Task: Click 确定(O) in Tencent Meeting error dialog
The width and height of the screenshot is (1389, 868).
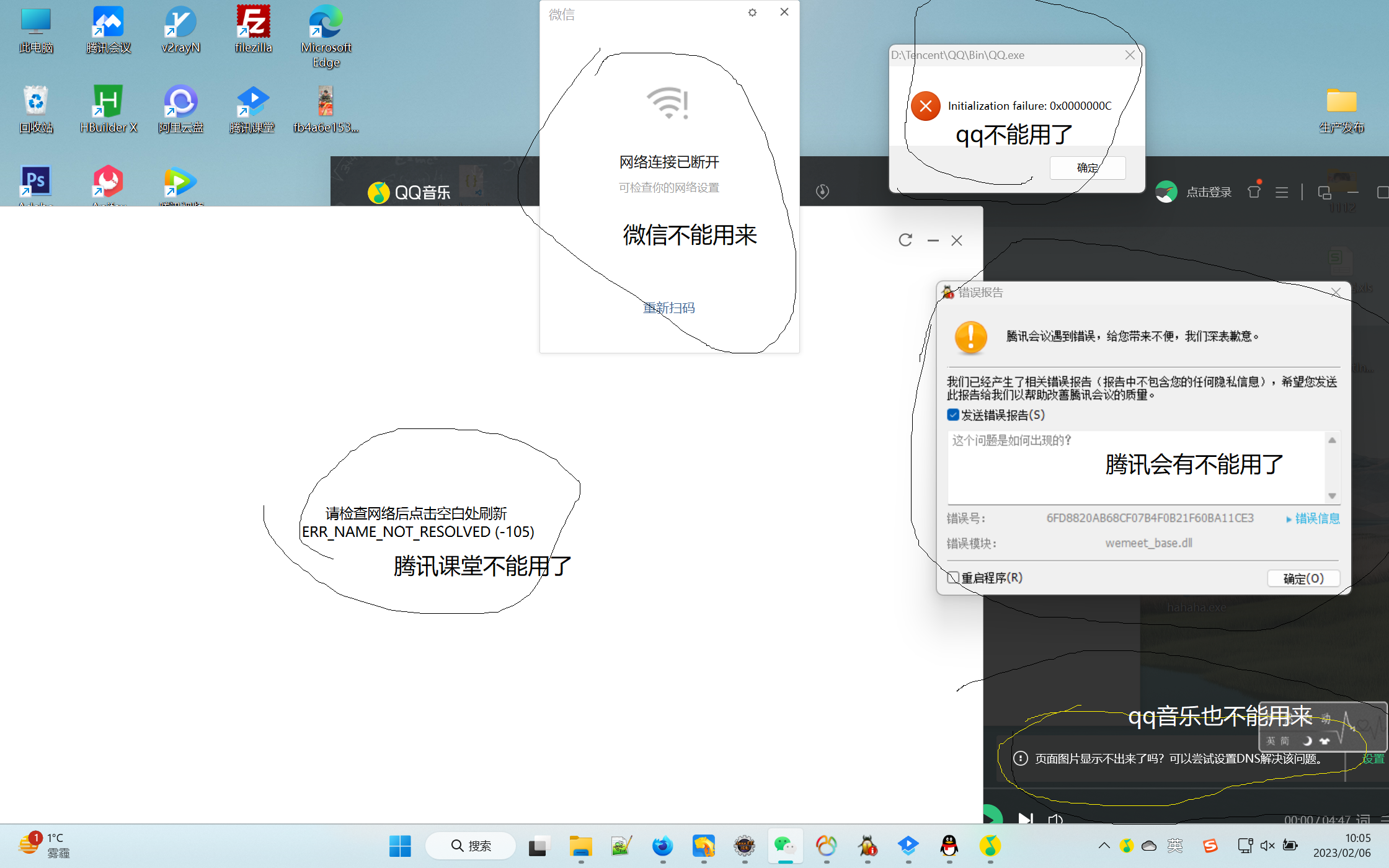Action: pos(1303,578)
